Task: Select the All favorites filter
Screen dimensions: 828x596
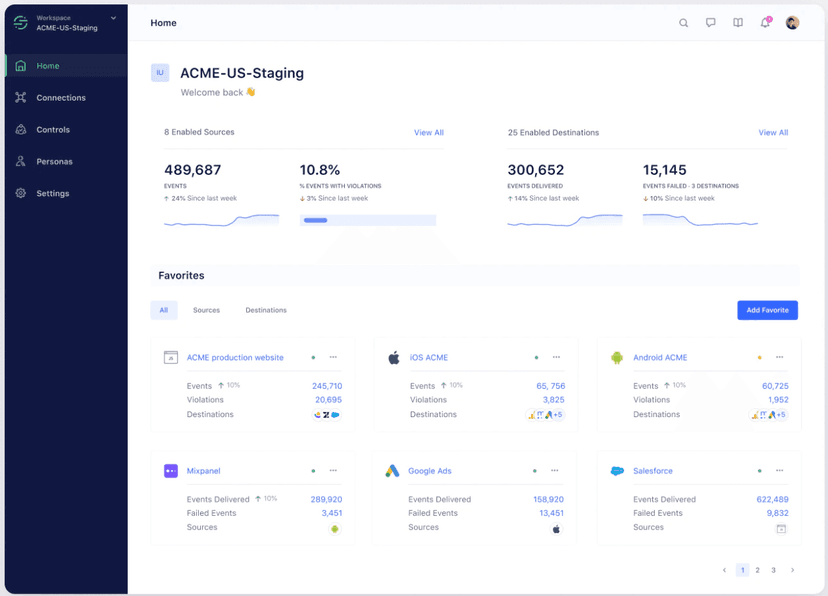Action: 164,310
